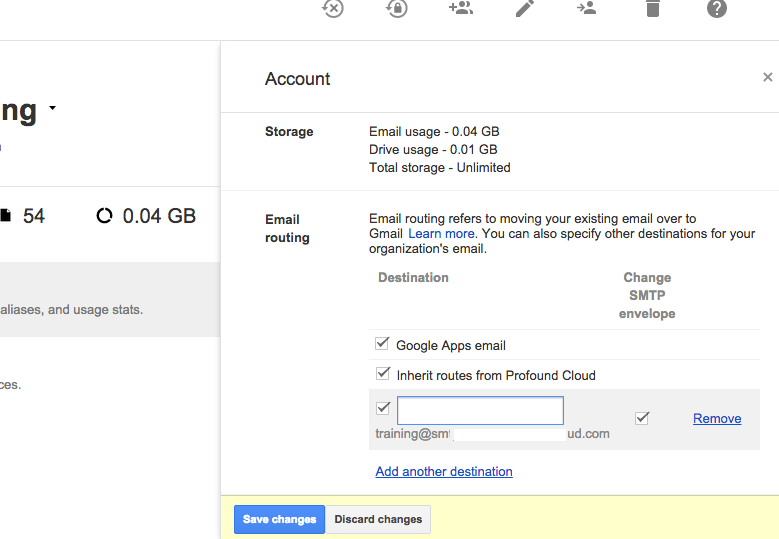The image size is (779, 539).
Task: Toggle the custom destination row checkbox
Action: 383,408
